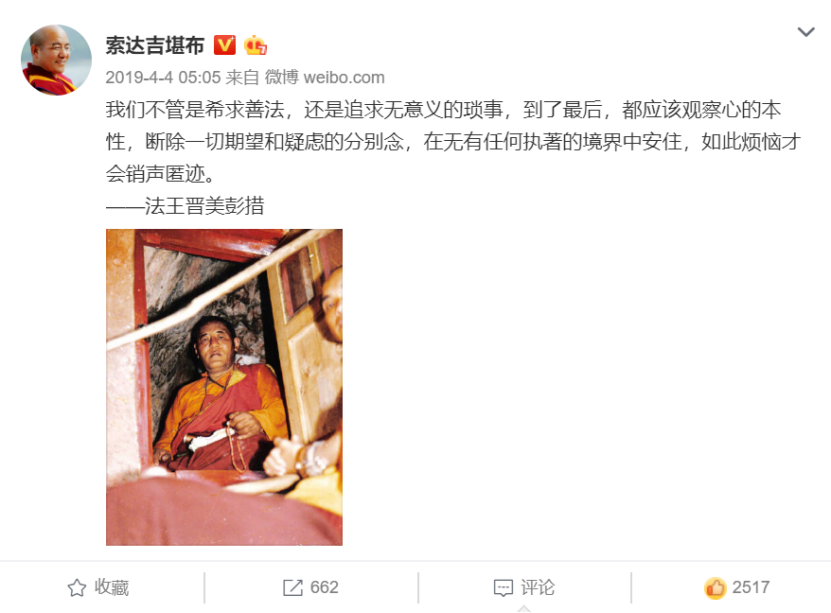Click the profile avatar of 索达吉堪布
The image size is (831, 613).
click(x=56, y=60)
